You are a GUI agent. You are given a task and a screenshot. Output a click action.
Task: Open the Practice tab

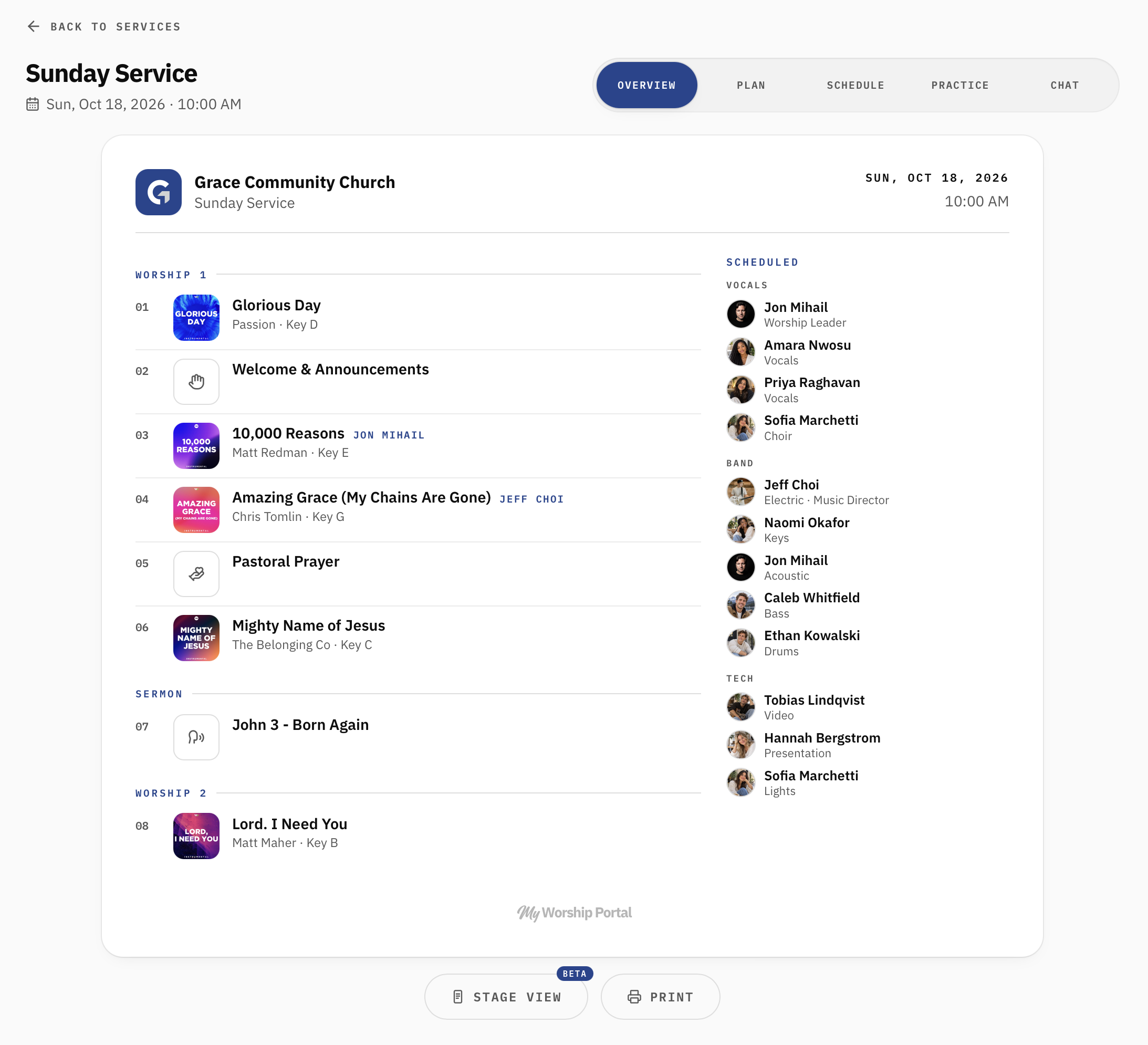(x=960, y=85)
